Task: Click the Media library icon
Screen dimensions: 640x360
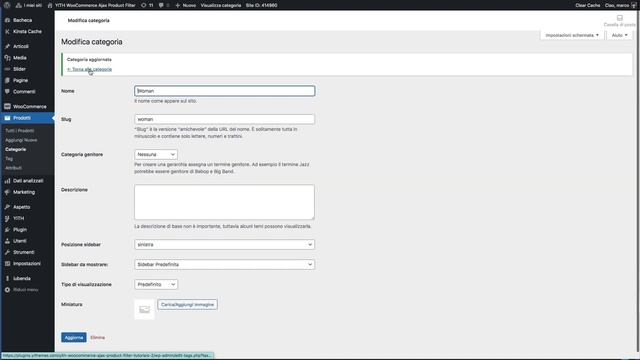Action: click(7, 58)
